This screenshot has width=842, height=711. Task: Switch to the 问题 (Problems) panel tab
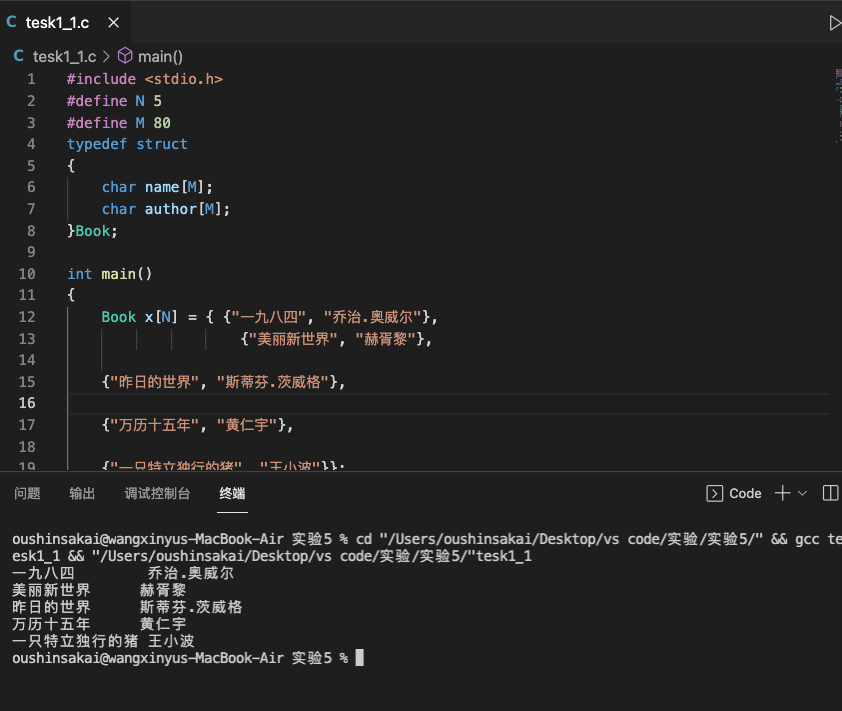[x=28, y=493]
